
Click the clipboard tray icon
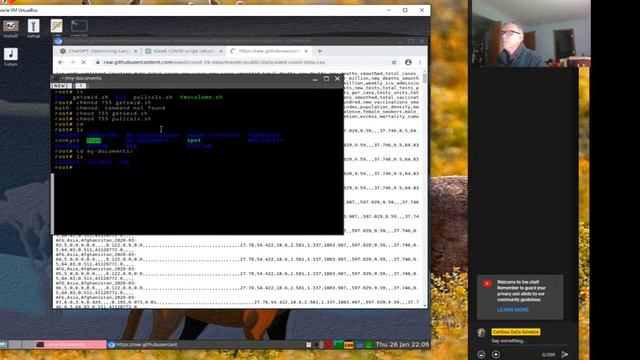(309, 344)
